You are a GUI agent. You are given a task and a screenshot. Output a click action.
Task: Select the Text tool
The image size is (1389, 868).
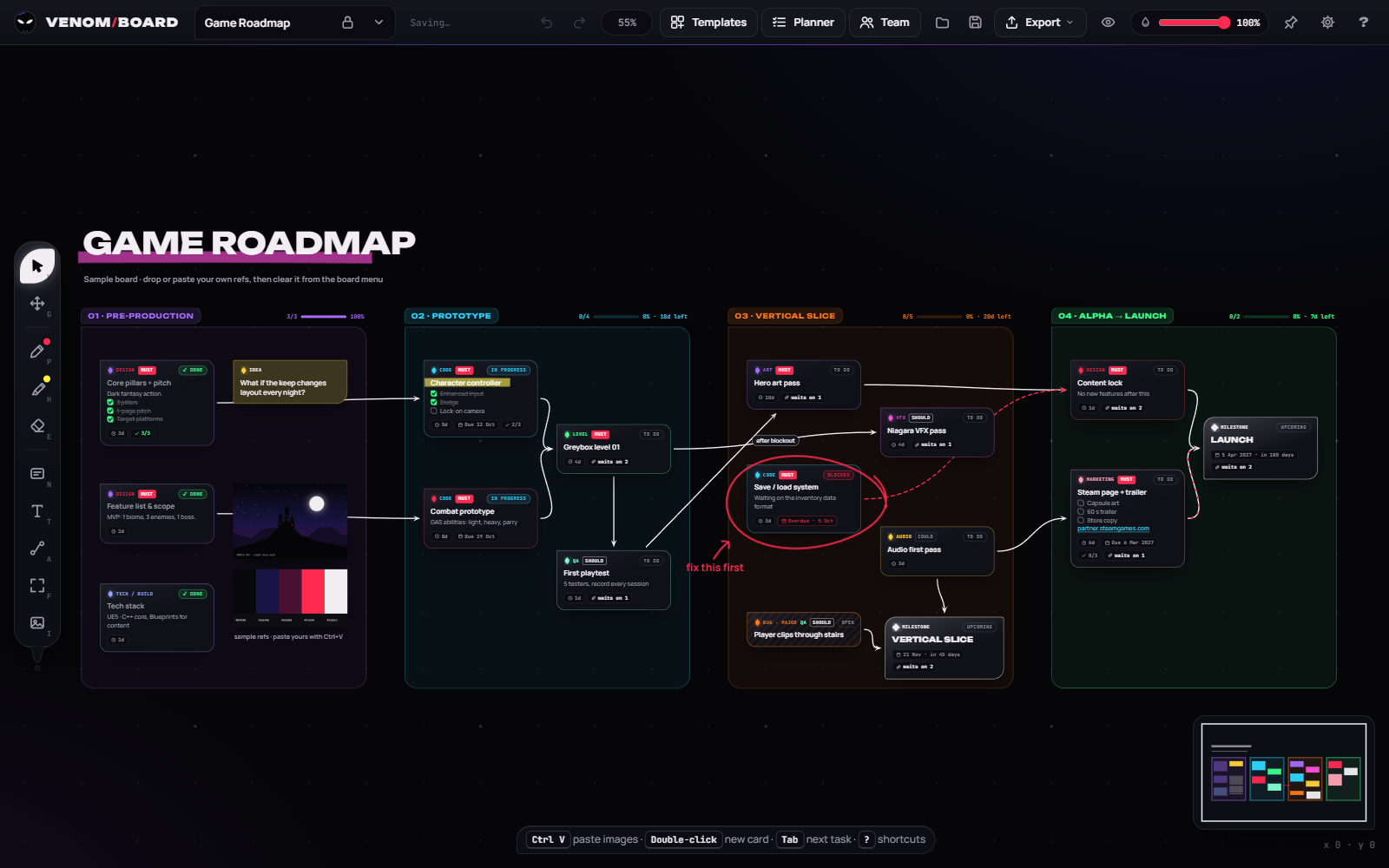[37, 511]
